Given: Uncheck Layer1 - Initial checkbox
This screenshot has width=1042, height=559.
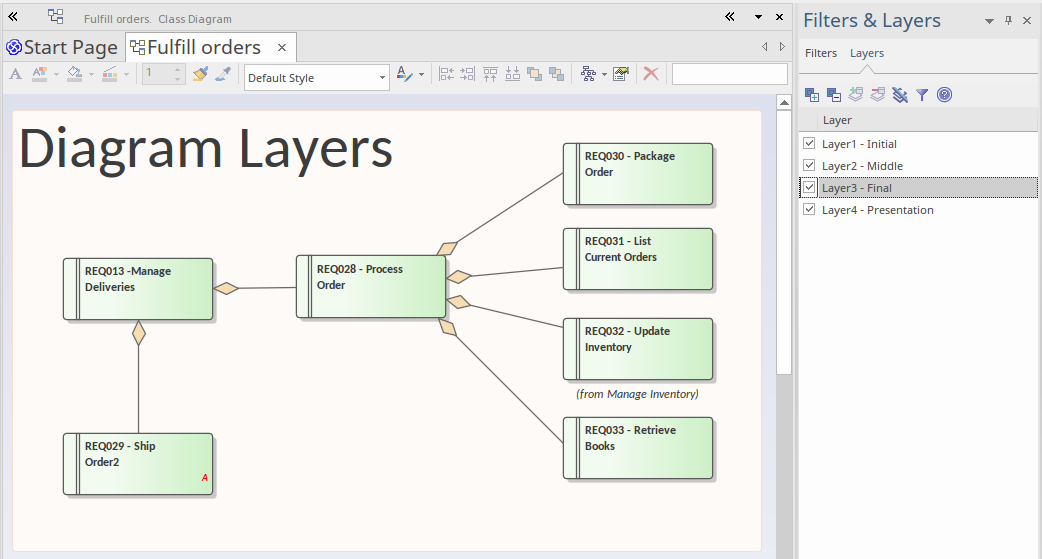Looking at the screenshot, I should [810, 144].
